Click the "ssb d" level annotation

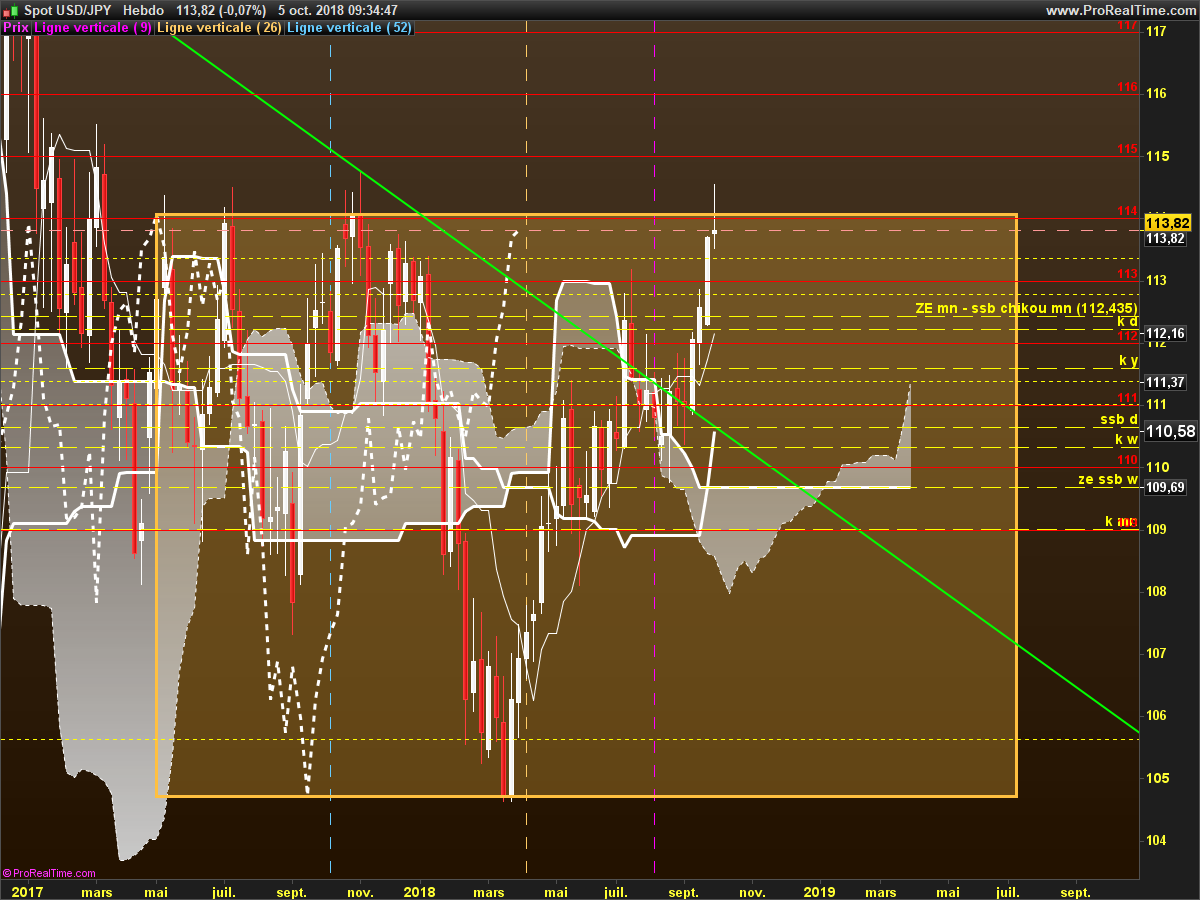1119,419
